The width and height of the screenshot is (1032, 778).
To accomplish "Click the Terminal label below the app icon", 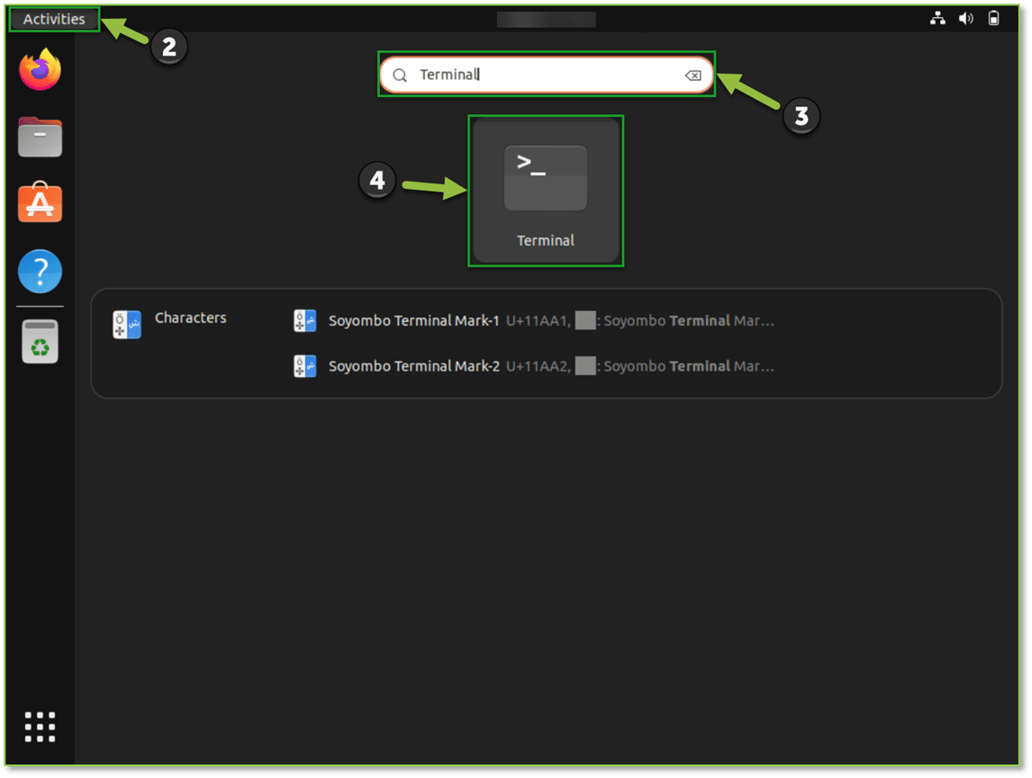I will pos(545,240).
